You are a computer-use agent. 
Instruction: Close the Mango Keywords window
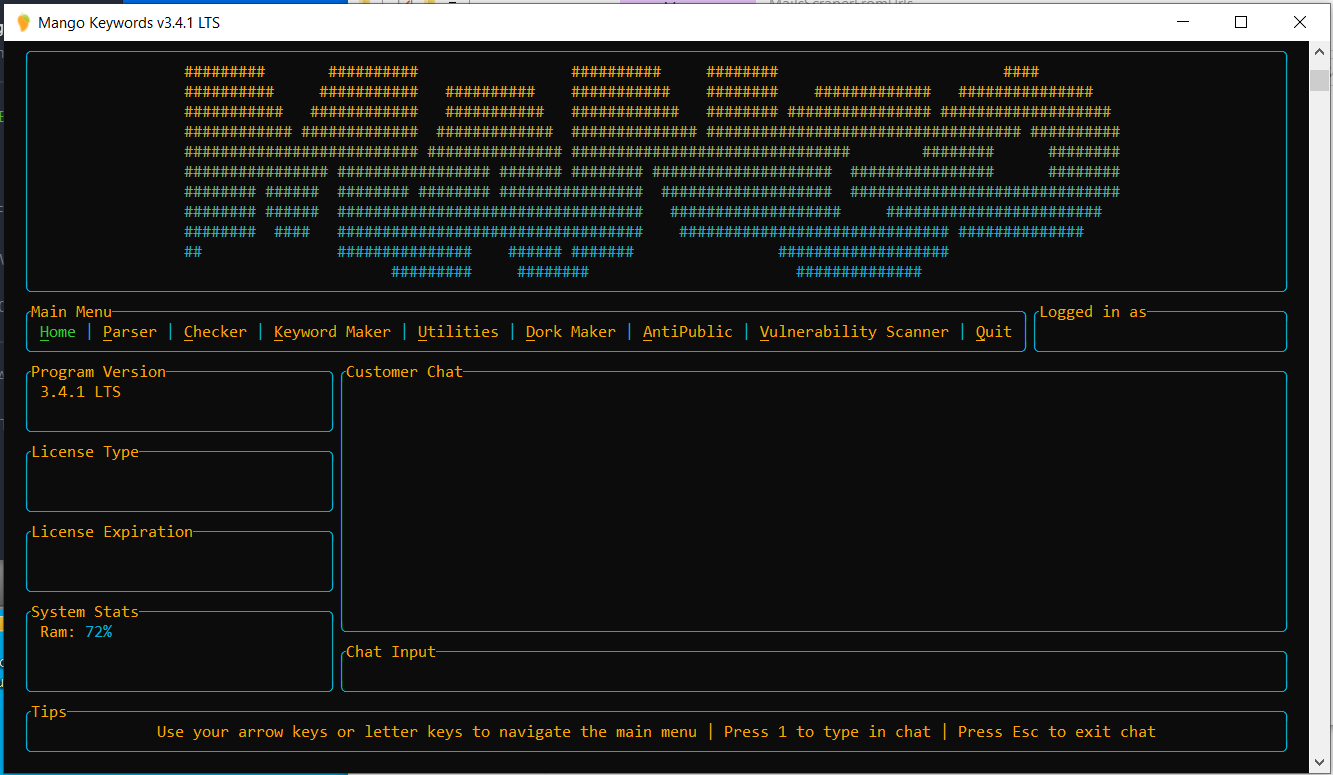[x=1299, y=22]
